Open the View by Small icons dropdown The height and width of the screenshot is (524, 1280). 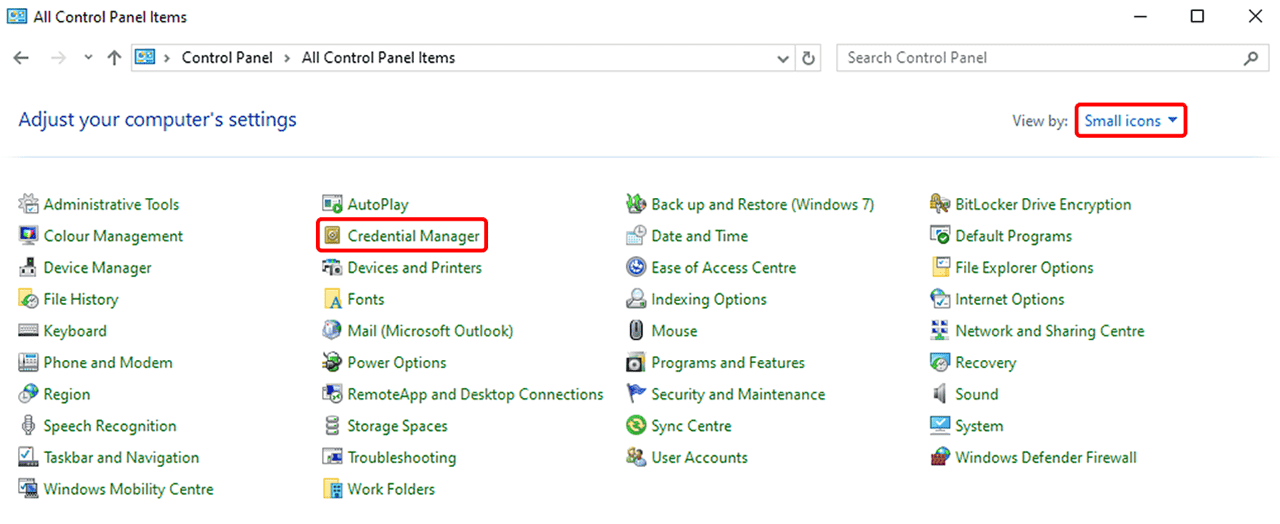pyautogui.click(x=1132, y=121)
